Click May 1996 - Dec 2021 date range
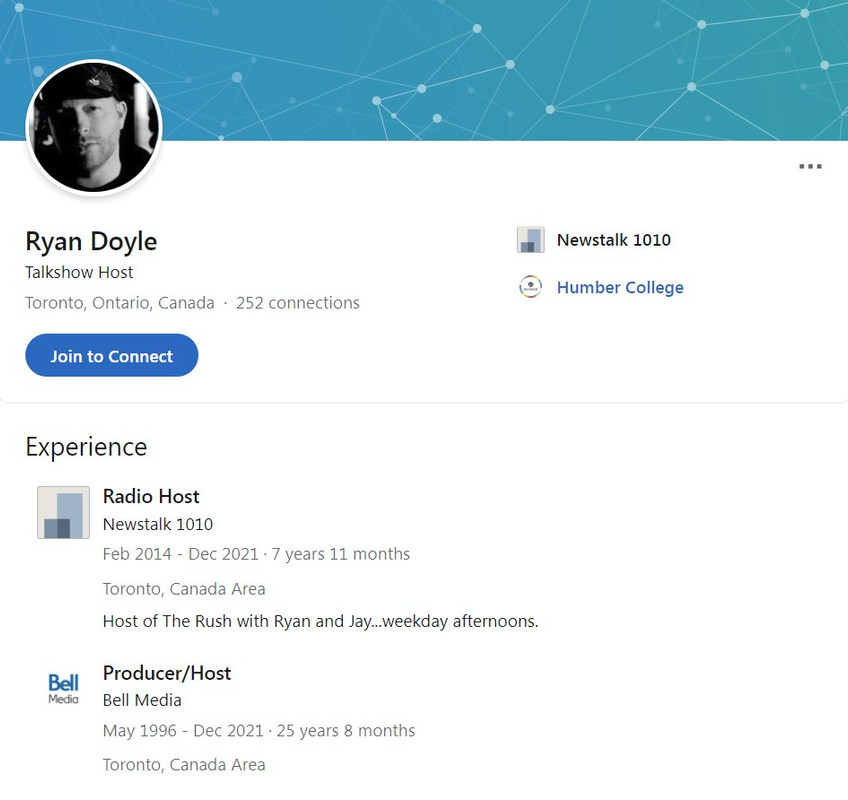Screen dimensions: 848x800 coord(183,731)
